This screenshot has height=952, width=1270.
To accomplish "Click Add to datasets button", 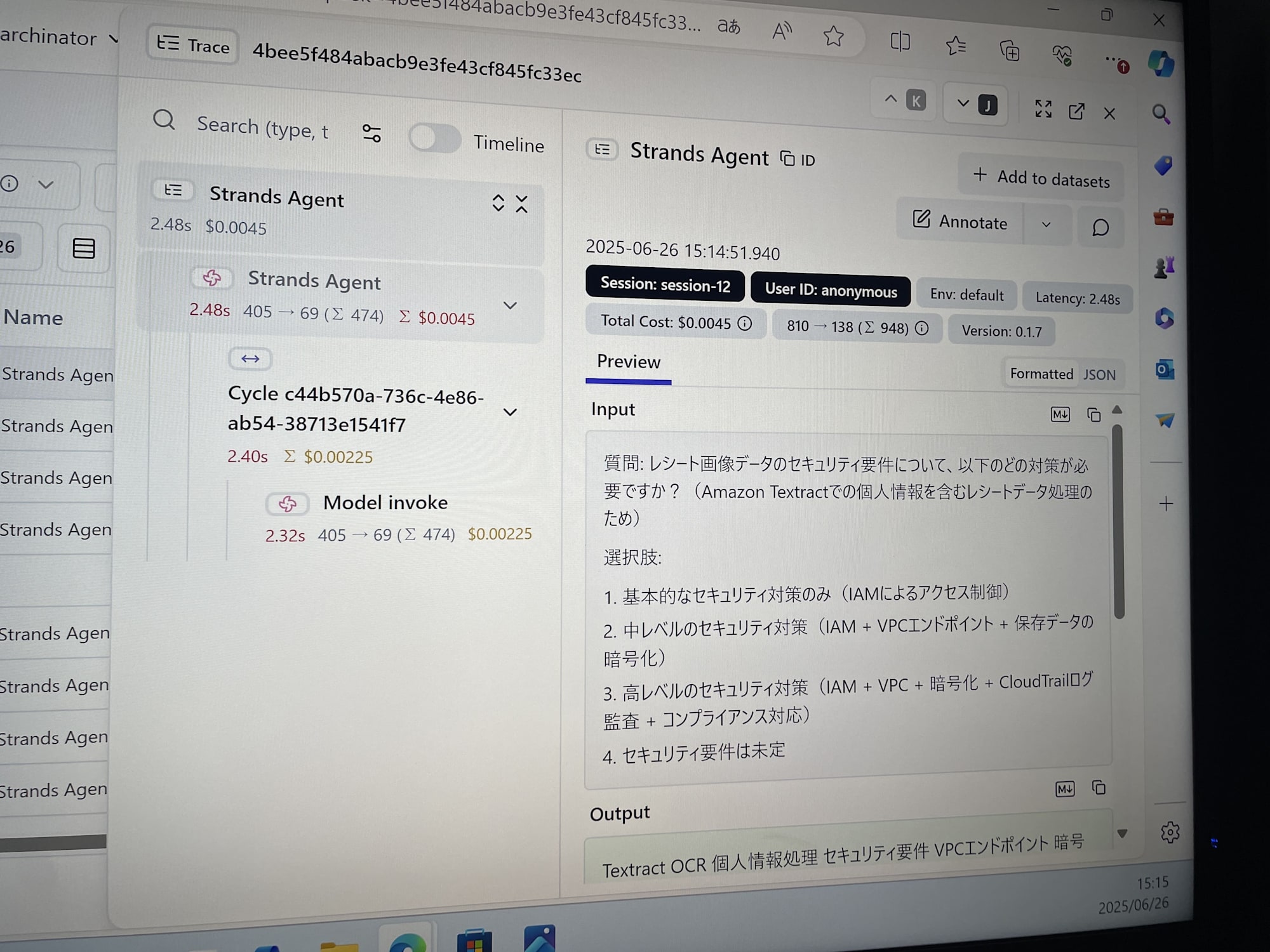I will tap(1041, 177).
